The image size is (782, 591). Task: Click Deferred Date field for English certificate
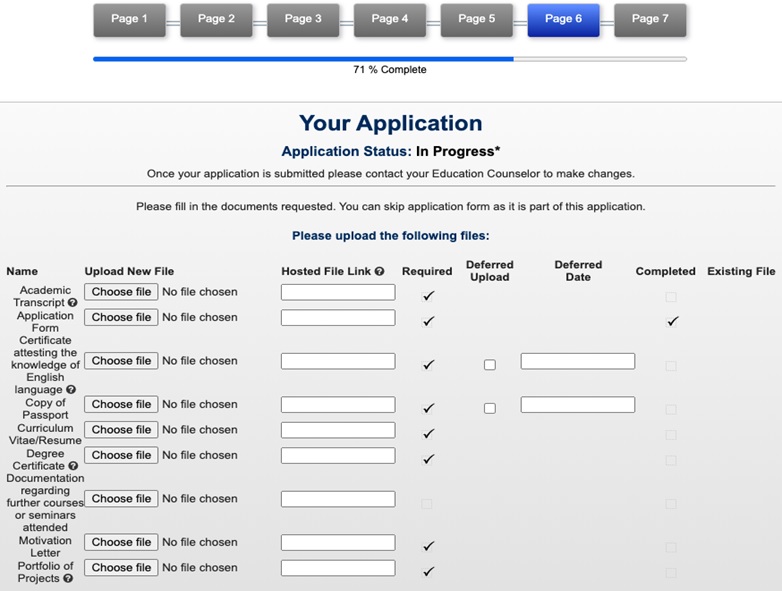click(x=578, y=361)
